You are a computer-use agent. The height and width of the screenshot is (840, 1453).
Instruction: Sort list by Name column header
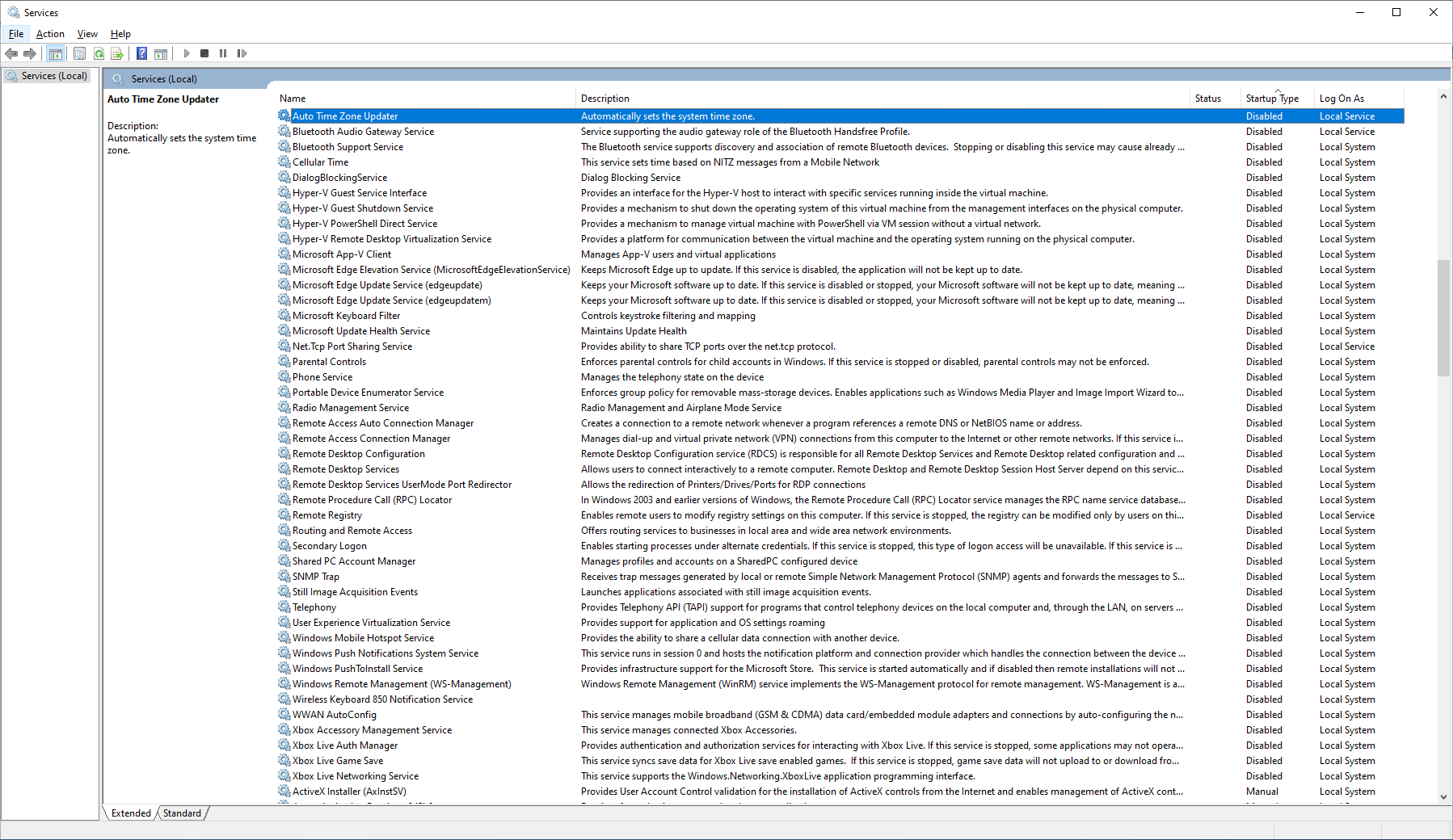tap(293, 99)
